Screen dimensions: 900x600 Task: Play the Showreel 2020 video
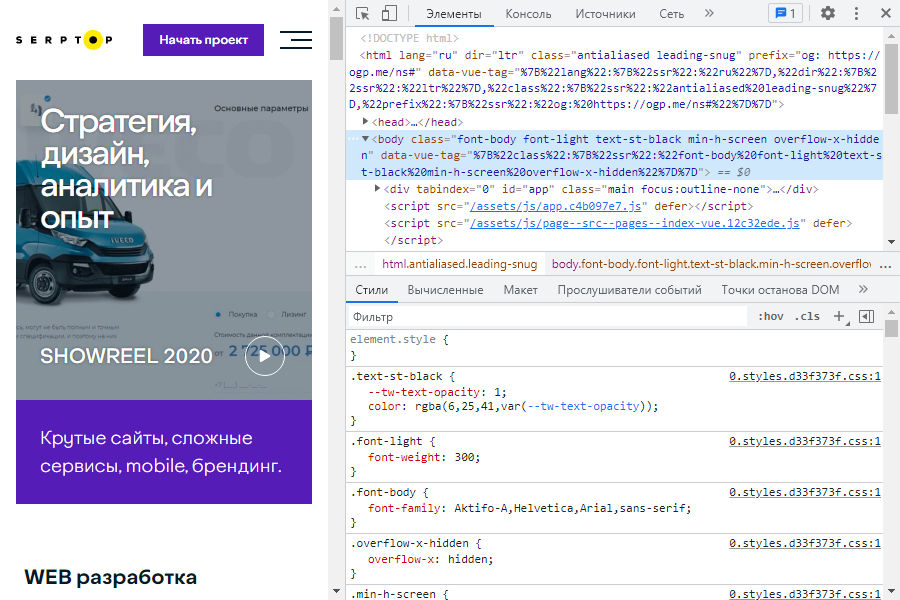click(264, 355)
